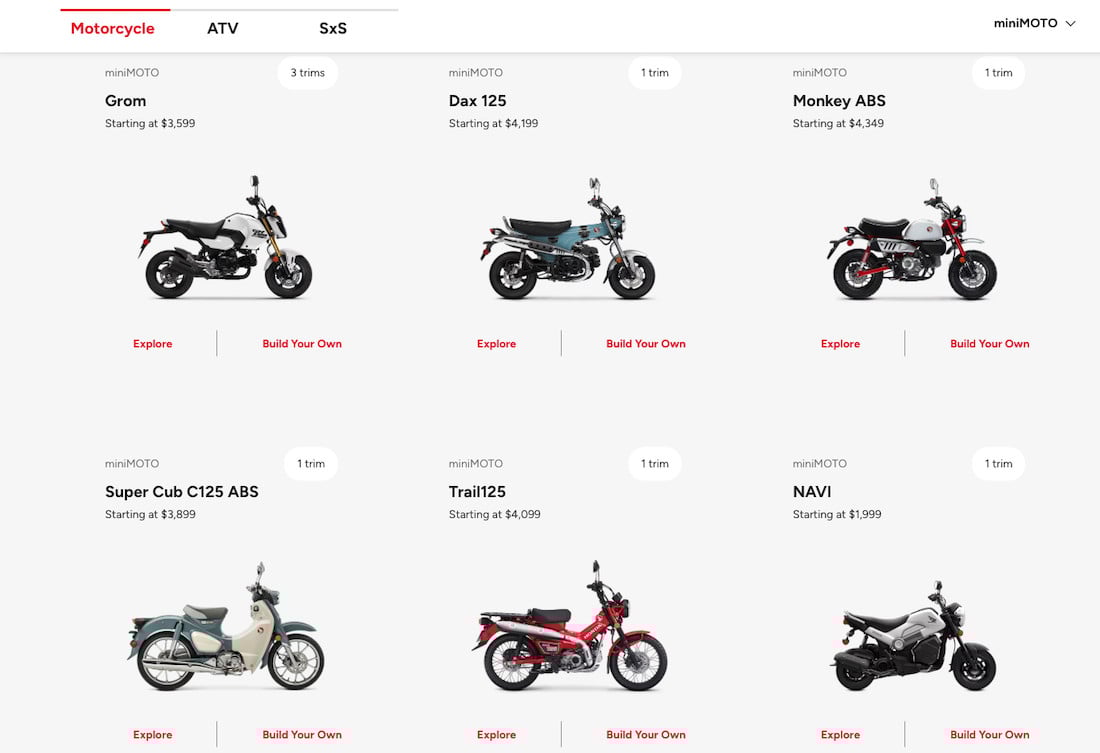Open the miniMOTO category dropdown
This screenshot has width=1100, height=753.
tap(1034, 23)
